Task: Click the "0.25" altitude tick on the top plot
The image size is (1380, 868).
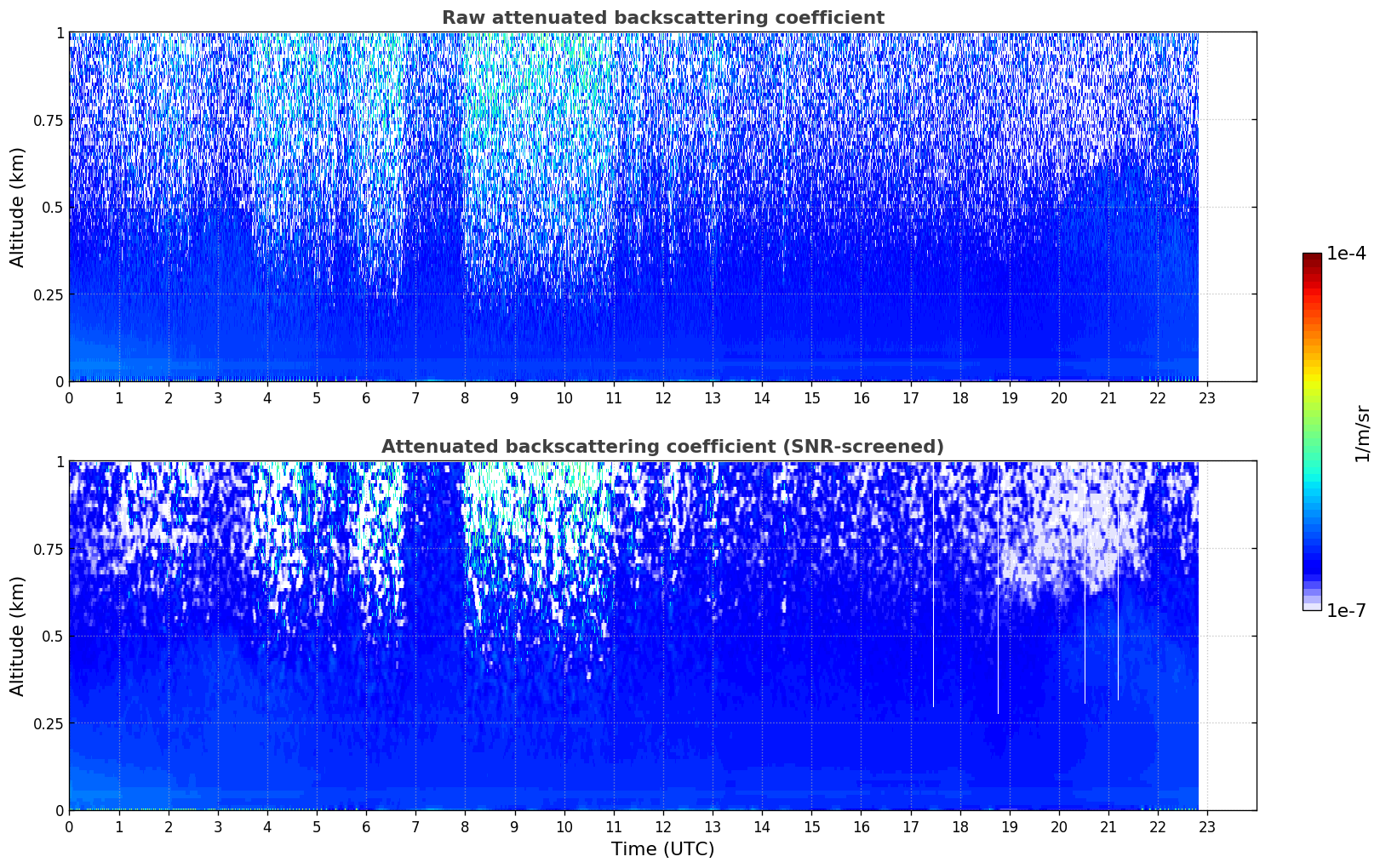Action: tap(49, 294)
